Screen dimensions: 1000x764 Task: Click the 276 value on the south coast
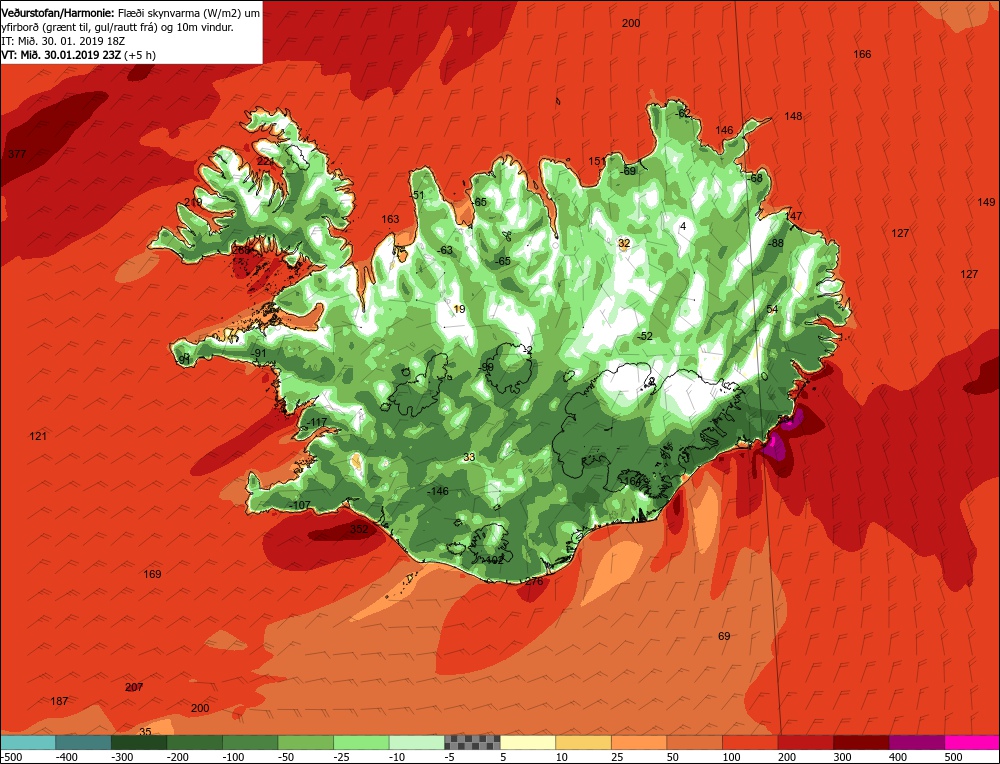(x=534, y=582)
